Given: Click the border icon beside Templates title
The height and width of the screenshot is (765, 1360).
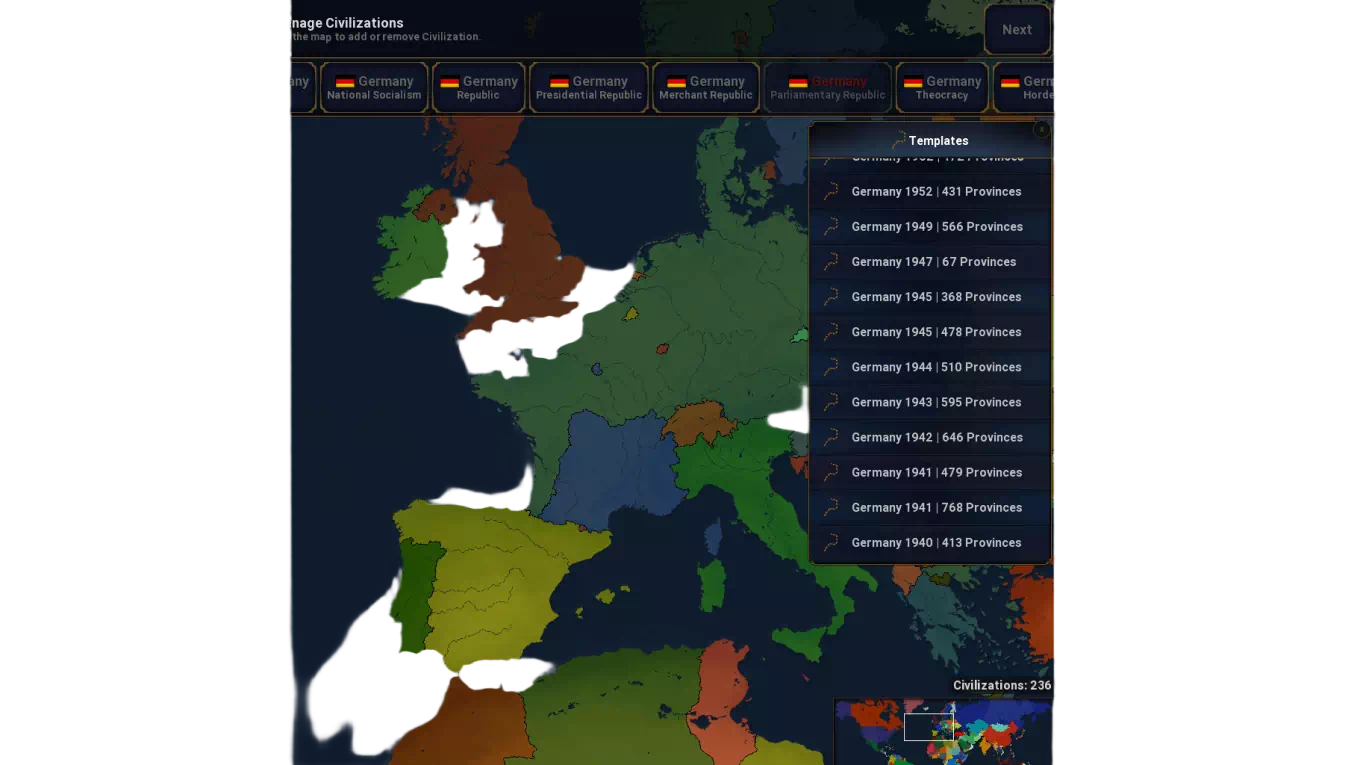Looking at the screenshot, I should [x=898, y=141].
